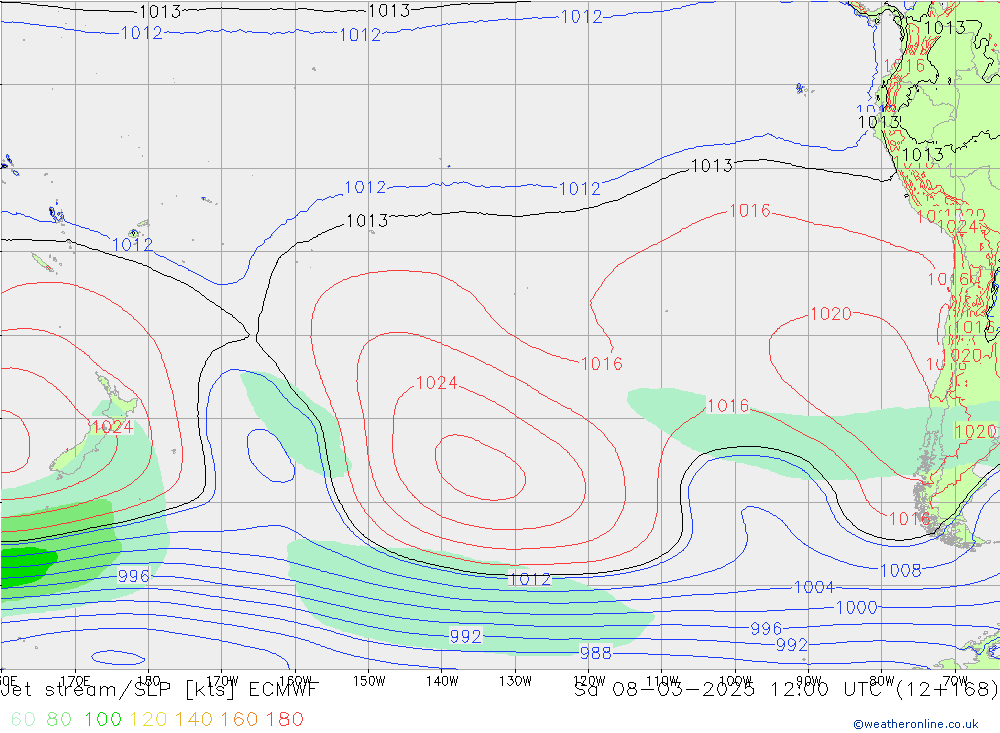Screen dimensions: 1000x733
Task: Select the 100W longitude label
Action: (735, 681)
